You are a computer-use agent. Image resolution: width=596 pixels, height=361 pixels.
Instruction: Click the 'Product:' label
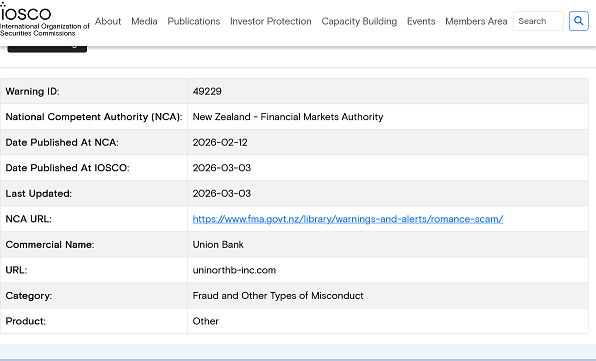click(x=25, y=321)
